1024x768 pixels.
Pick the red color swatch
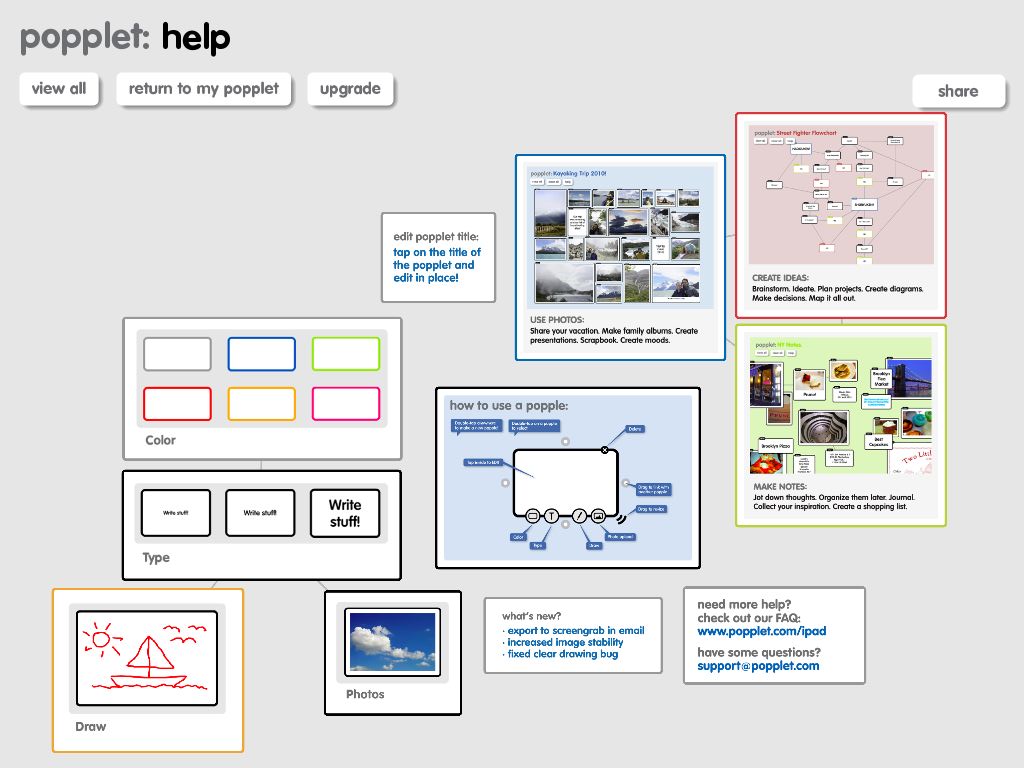[177, 404]
